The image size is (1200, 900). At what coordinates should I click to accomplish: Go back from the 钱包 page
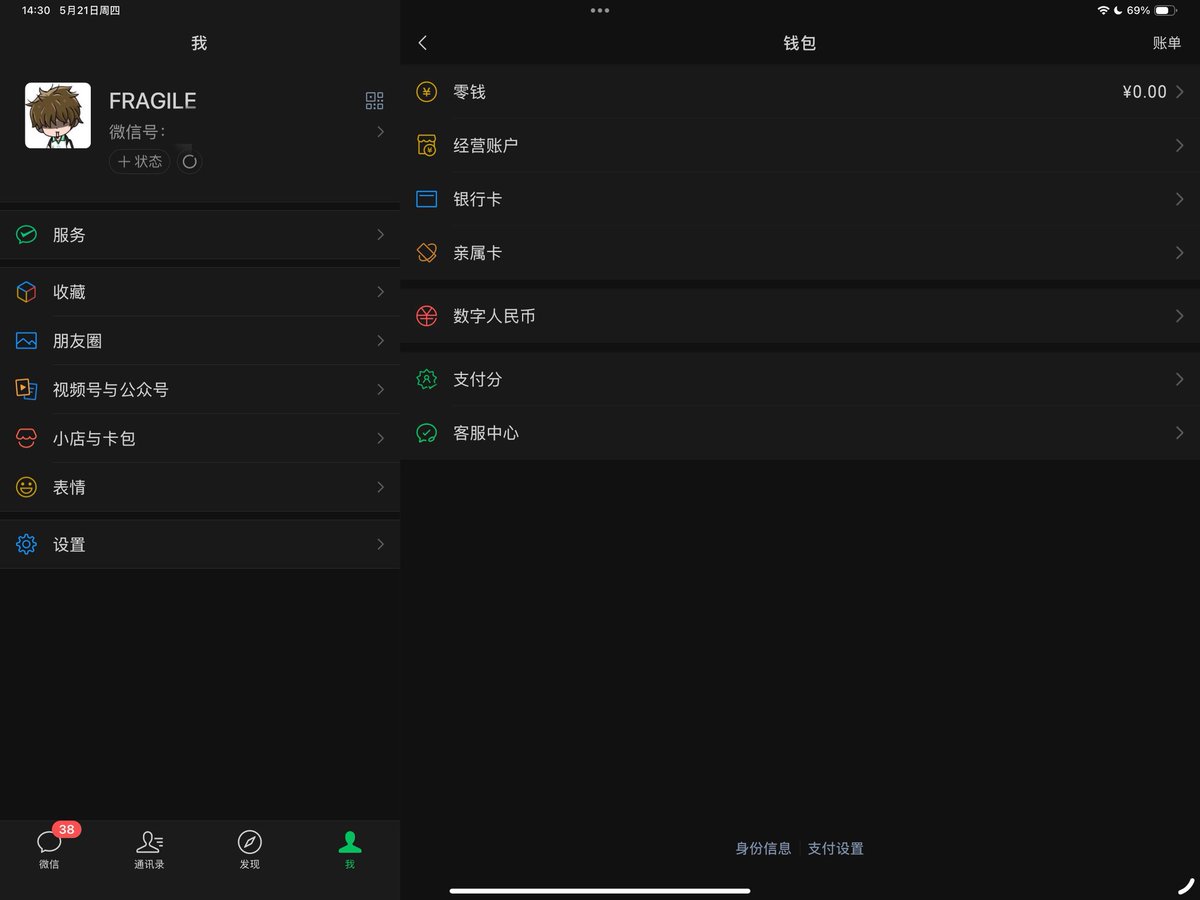423,43
